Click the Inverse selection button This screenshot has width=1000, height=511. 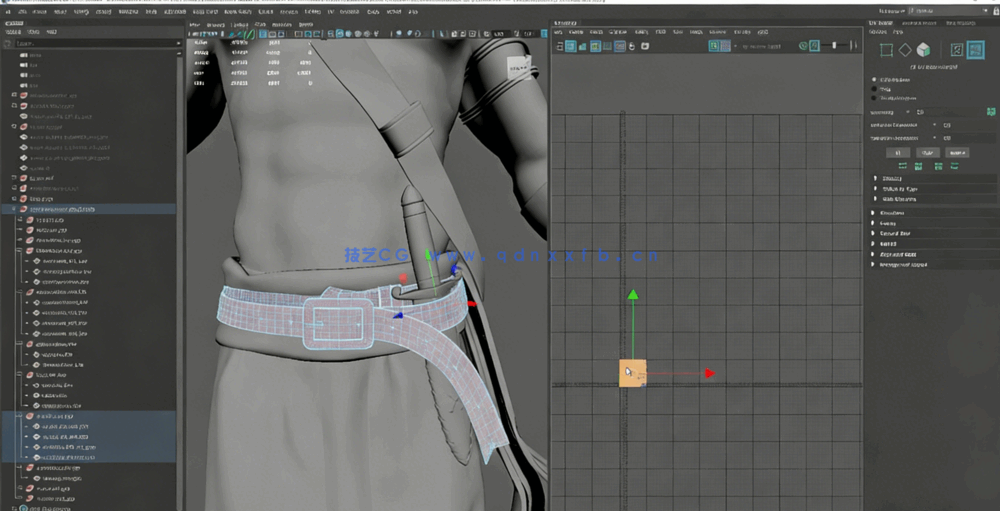coord(957,152)
